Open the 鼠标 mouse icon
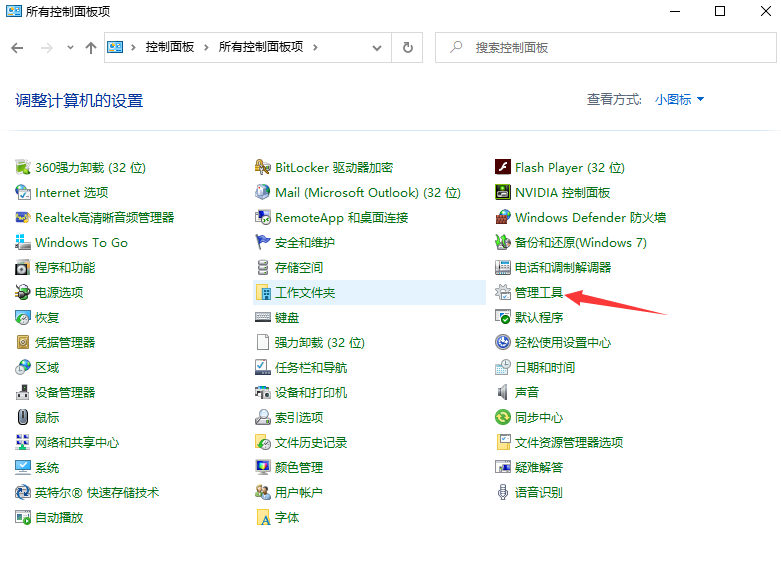This screenshot has height=564, width=781. coord(23,418)
